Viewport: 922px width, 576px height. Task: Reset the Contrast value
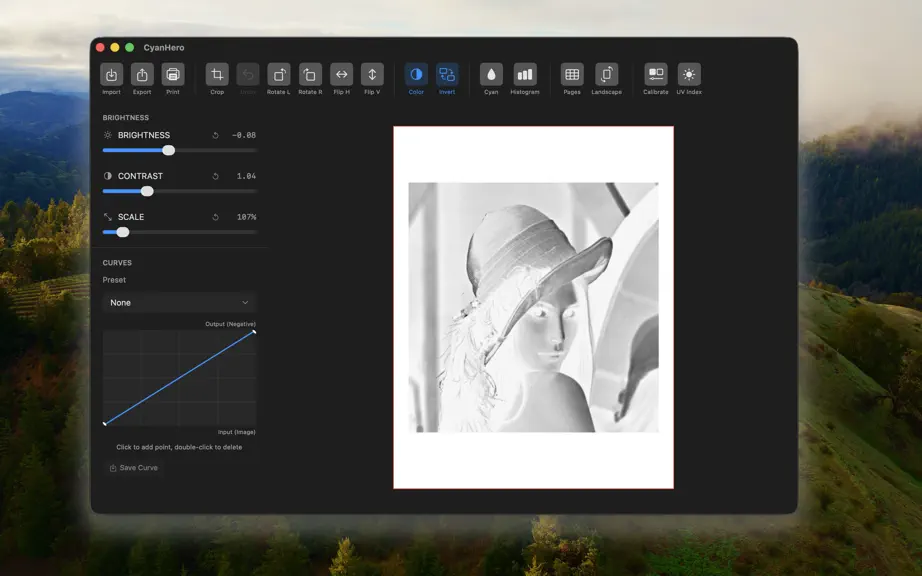[215, 176]
